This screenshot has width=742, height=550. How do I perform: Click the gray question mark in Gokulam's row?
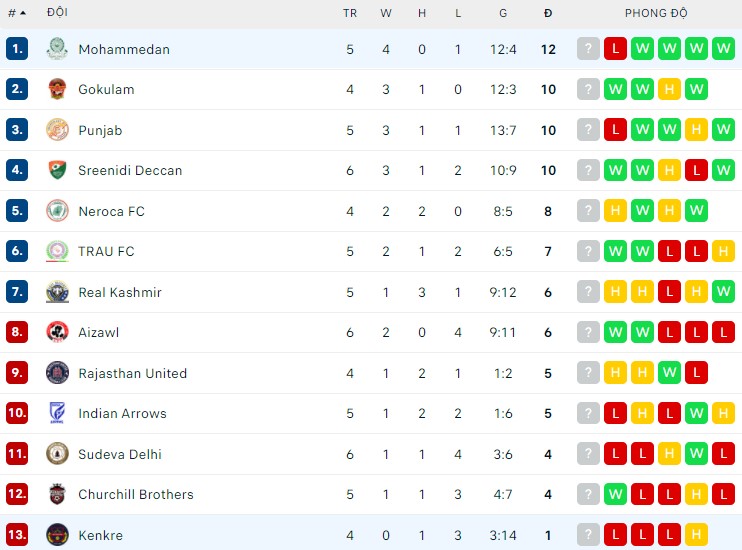(x=588, y=89)
